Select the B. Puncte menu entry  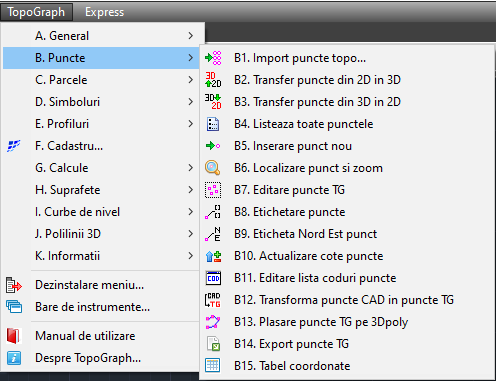101,58
